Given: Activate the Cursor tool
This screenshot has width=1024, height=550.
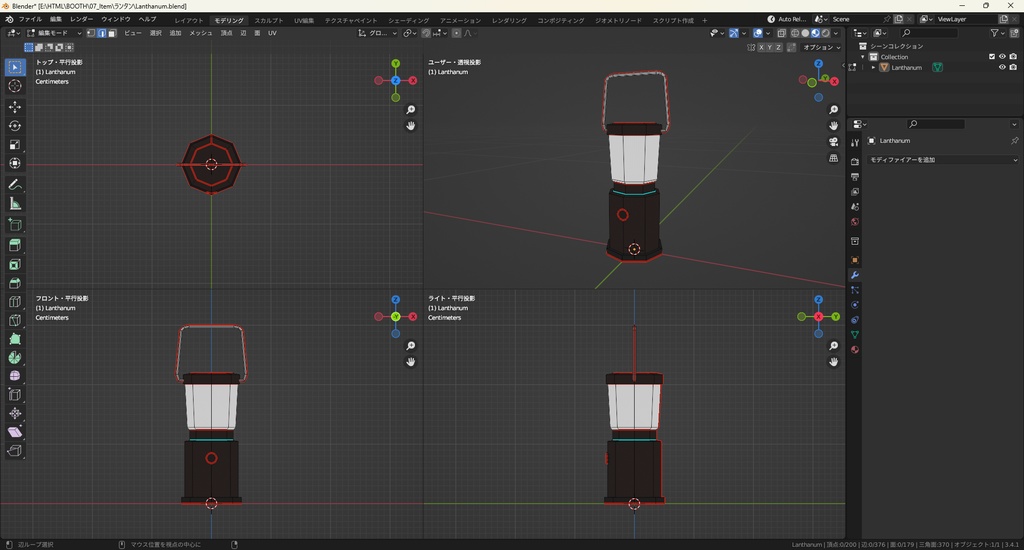Looking at the screenshot, I should point(15,86).
